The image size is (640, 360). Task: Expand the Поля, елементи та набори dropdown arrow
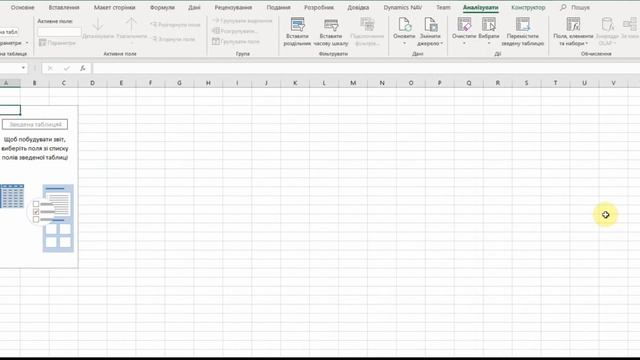pos(587,43)
